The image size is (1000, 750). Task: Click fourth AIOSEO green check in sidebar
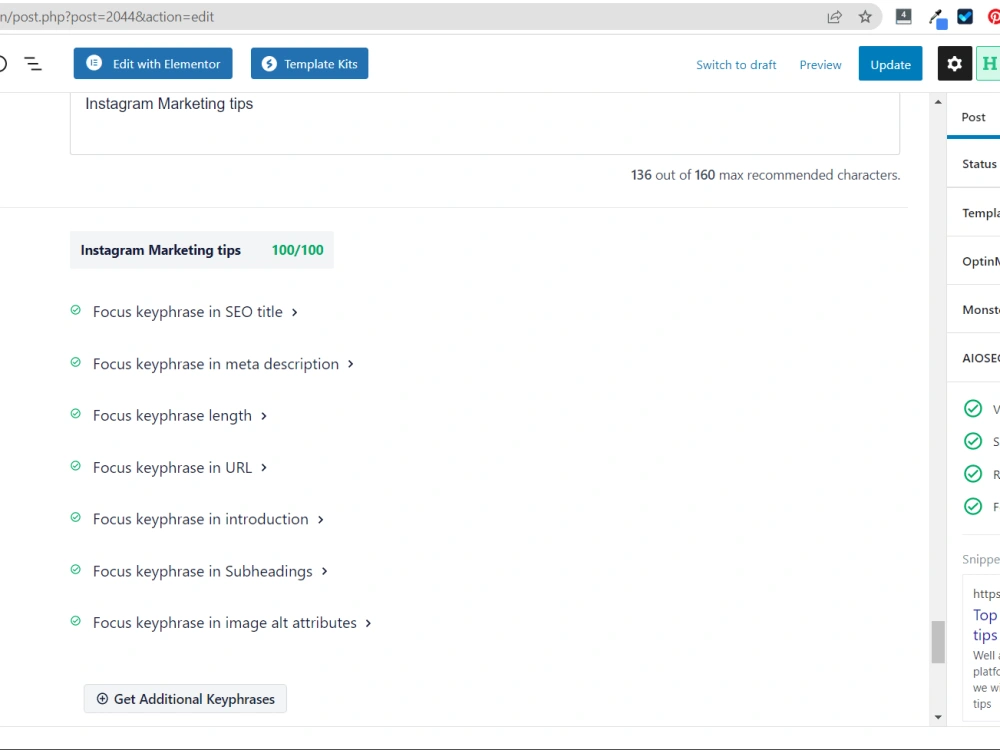(973, 506)
